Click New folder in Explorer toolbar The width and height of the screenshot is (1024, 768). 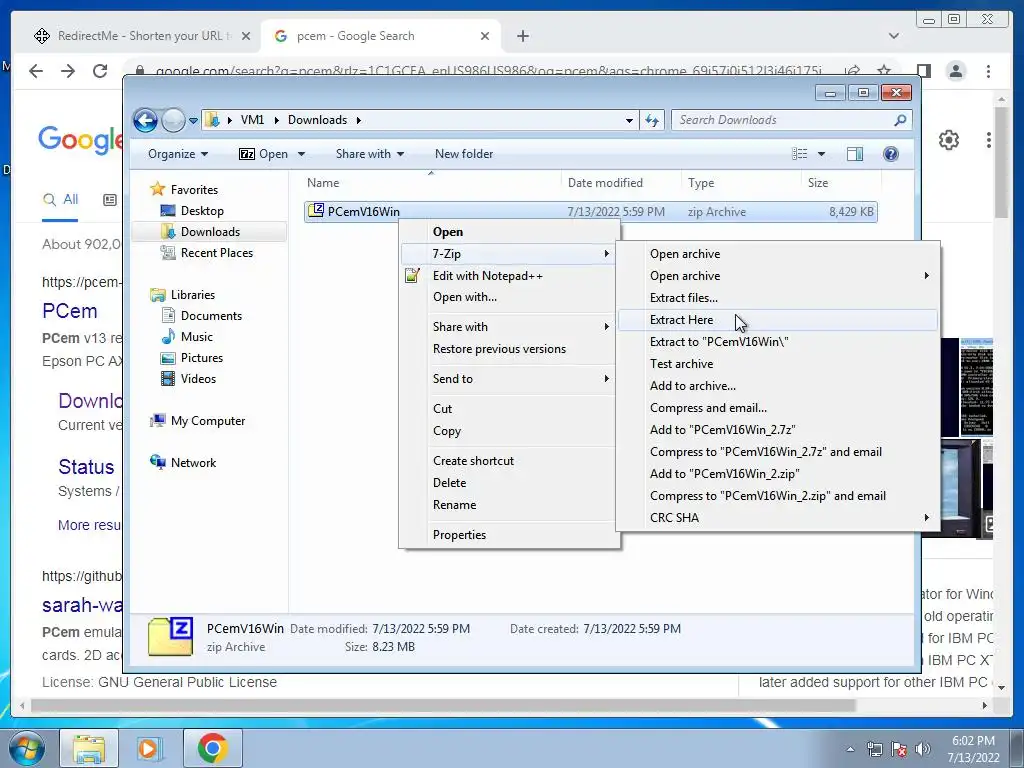click(464, 154)
